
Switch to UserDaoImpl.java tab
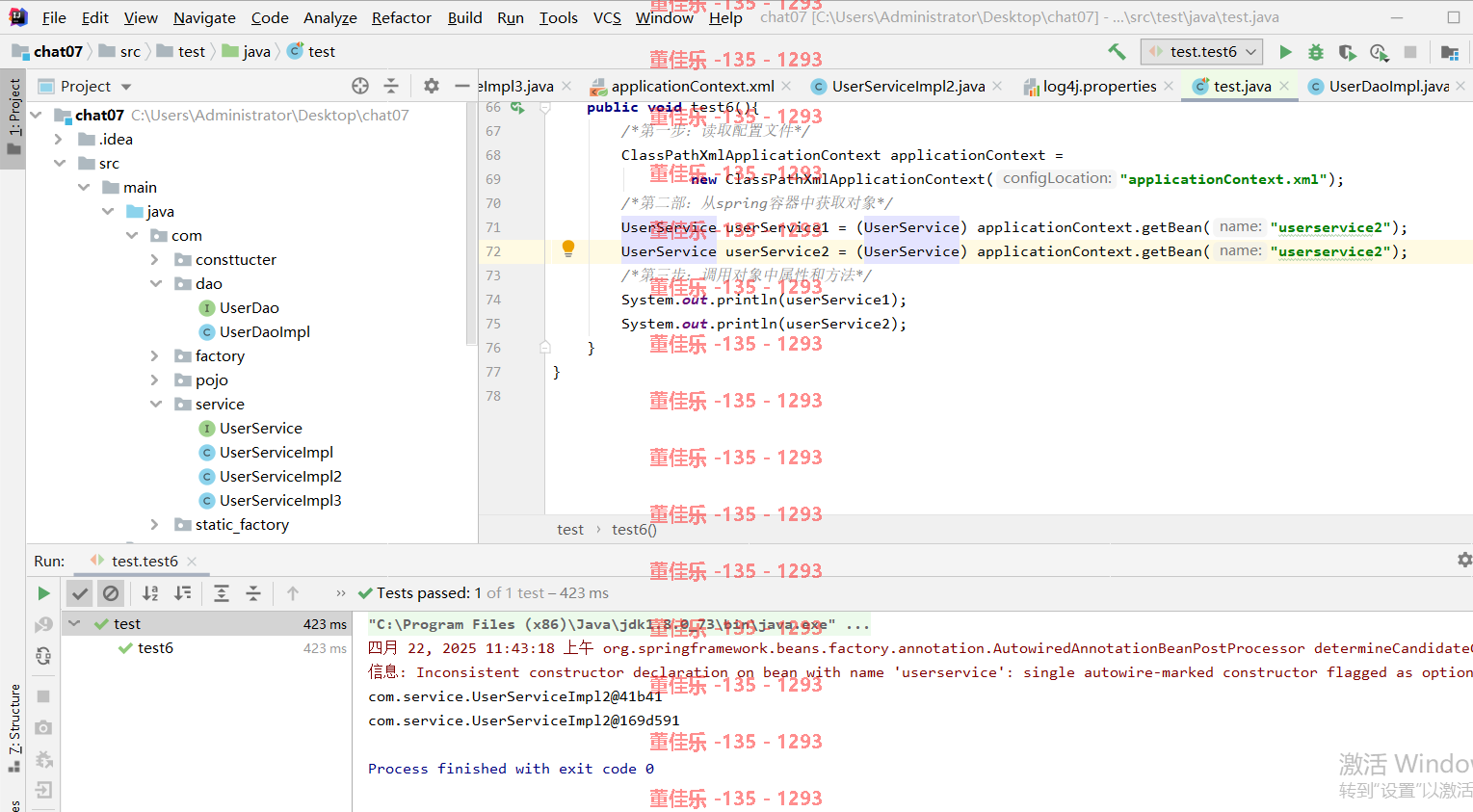pos(1388,86)
